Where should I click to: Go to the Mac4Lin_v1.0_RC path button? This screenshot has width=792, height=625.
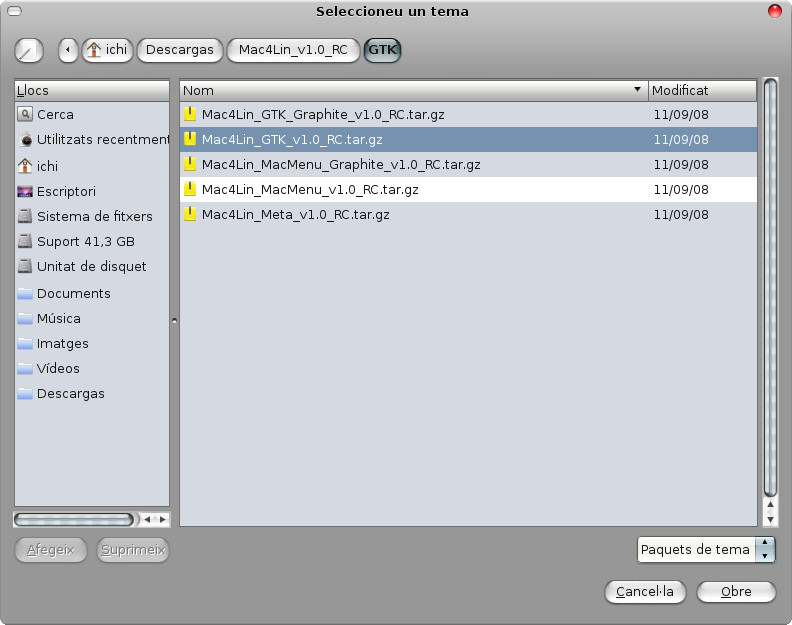pos(293,51)
